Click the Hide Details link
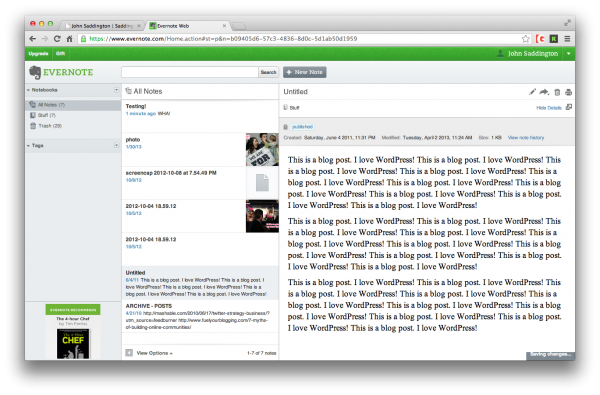 pyautogui.click(x=549, y=108)
